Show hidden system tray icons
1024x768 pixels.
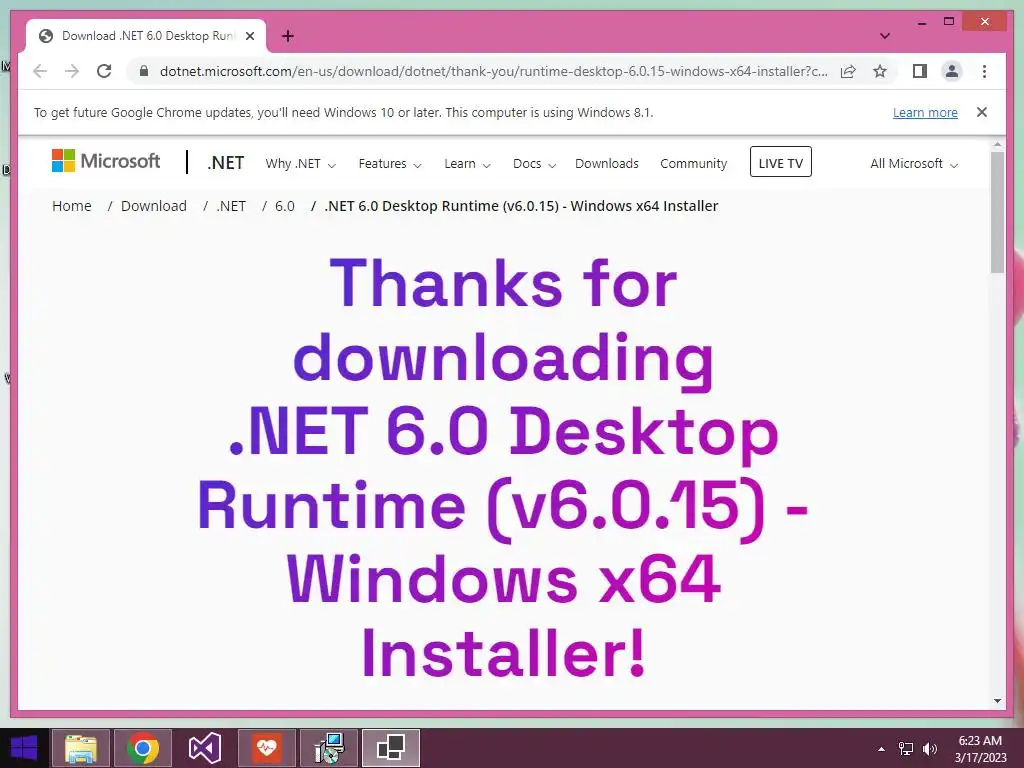click(x=881, y=749)
